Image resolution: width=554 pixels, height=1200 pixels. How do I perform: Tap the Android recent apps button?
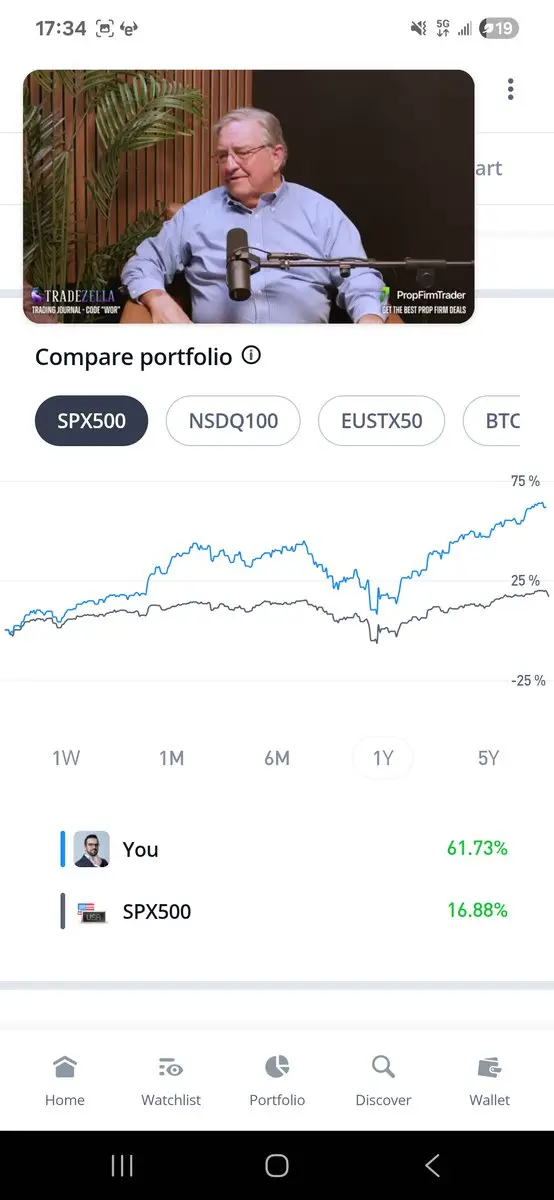[x=122, y=1165]
